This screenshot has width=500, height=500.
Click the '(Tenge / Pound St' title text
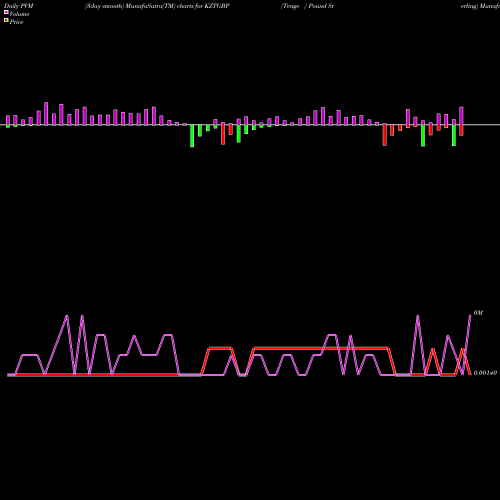click(307, 6)
